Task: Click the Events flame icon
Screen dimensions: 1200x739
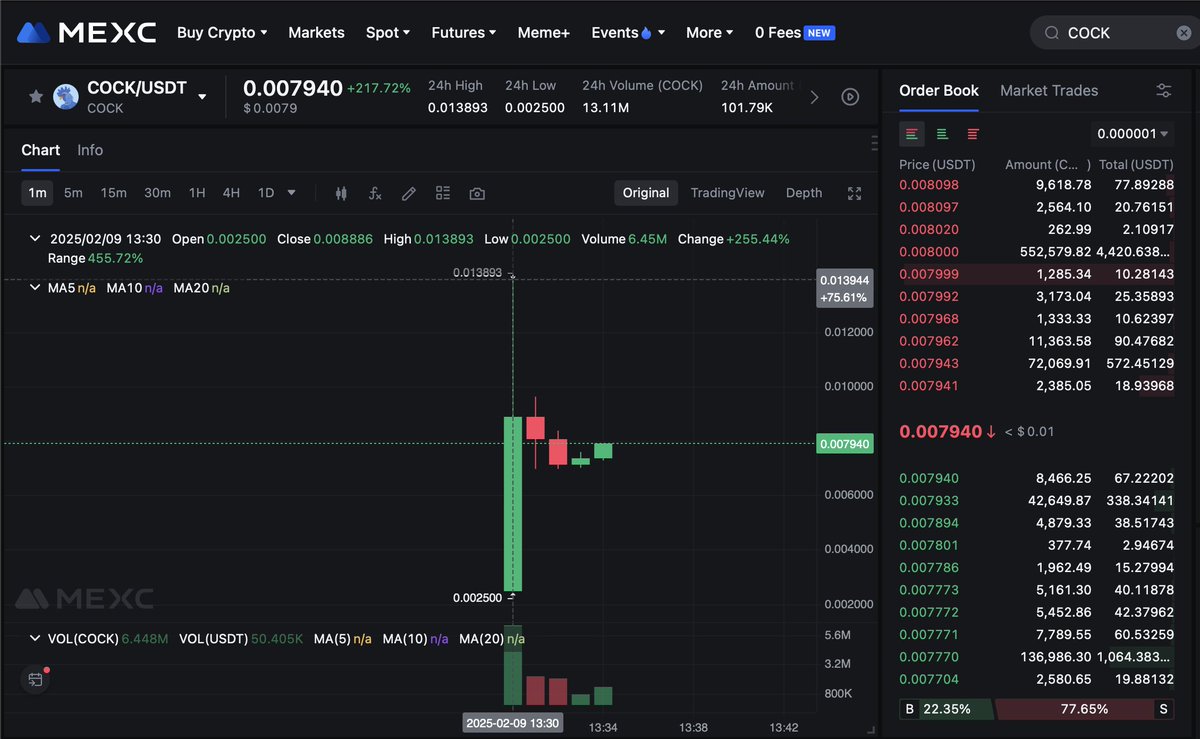Action: point(646,33)
